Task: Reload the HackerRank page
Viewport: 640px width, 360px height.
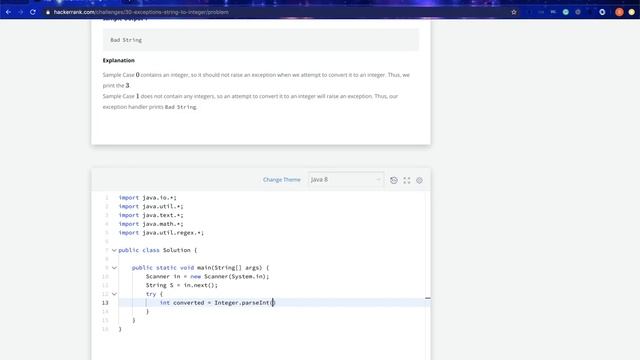Action: 33,12
